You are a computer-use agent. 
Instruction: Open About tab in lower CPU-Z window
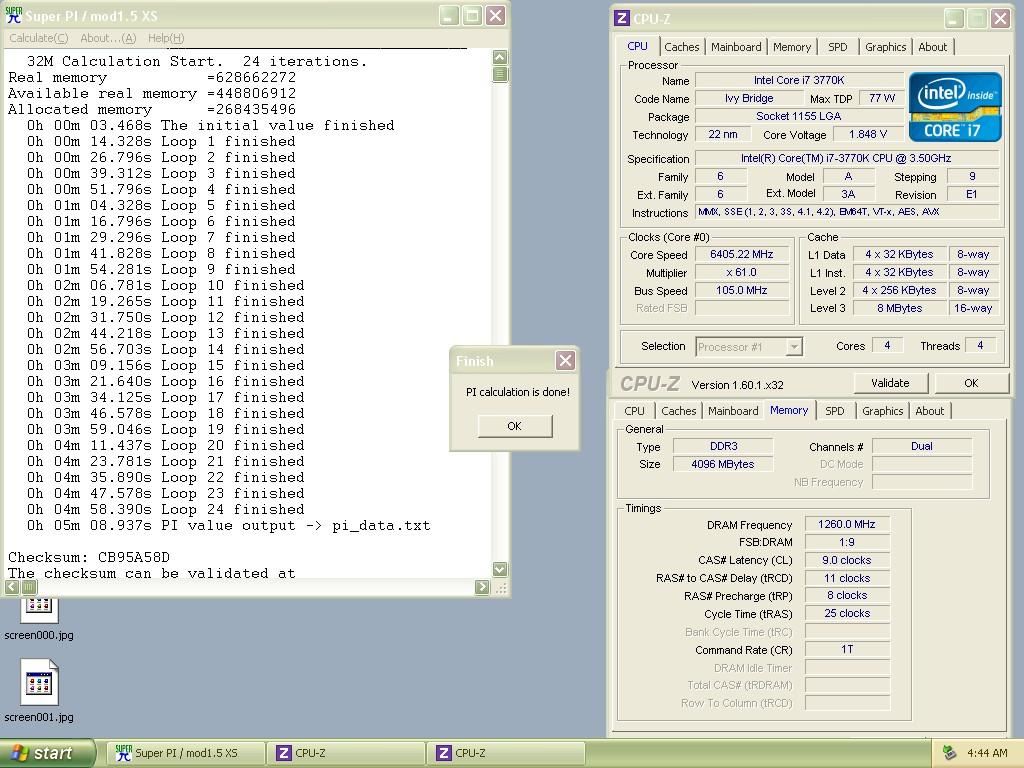(929, 411)
